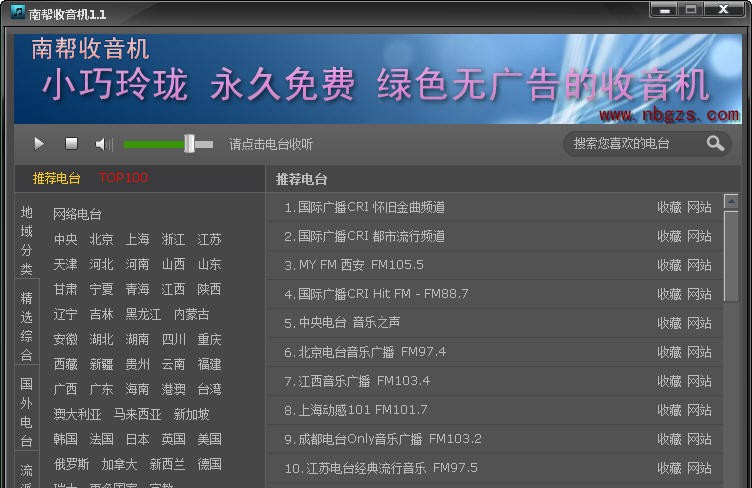This screenshot has height=488, width=752.
Task: Open the 澳大利亚 stations
Action: click(77, 414)
